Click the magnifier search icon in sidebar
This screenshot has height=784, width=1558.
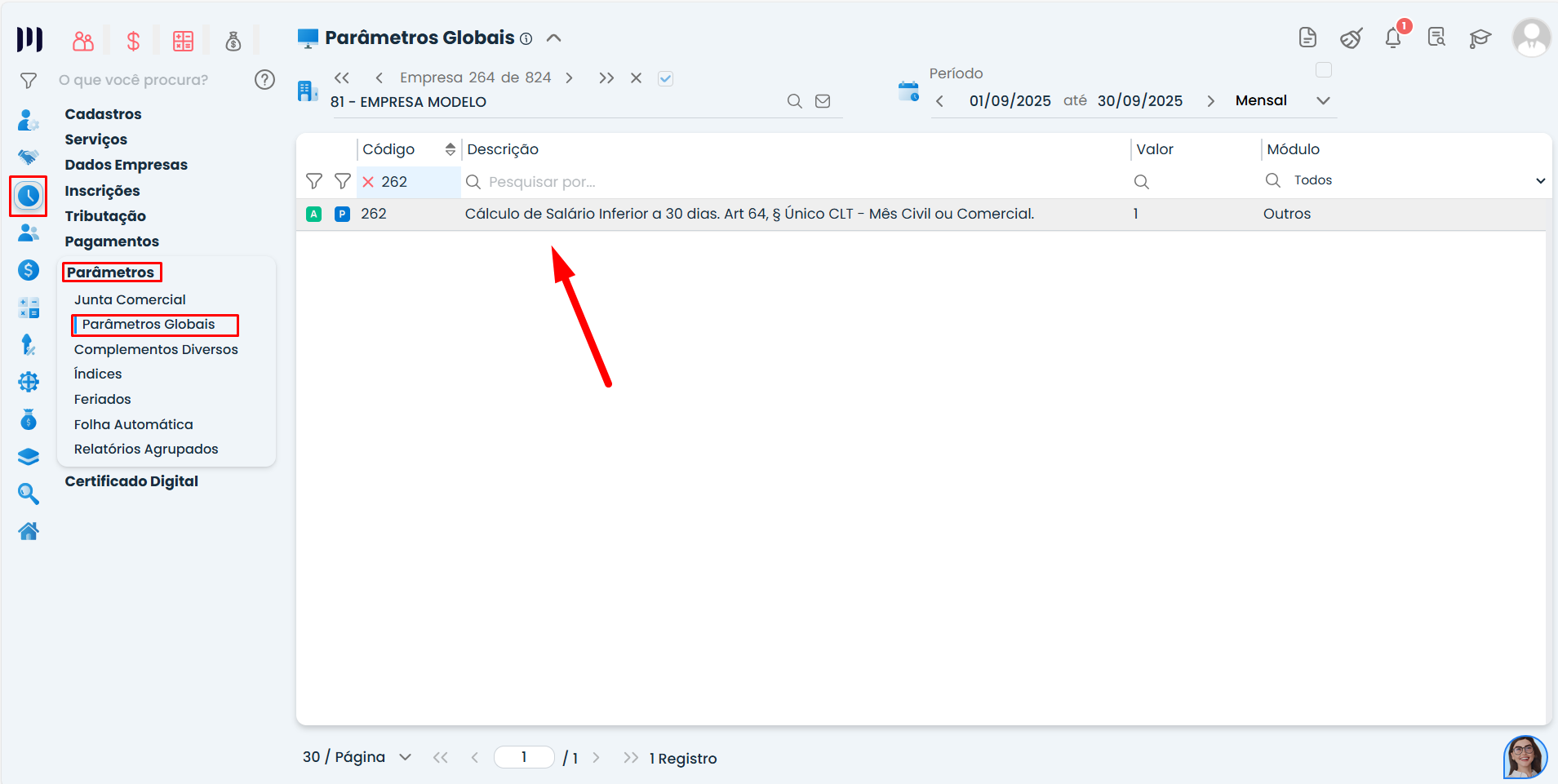click(x=29, y=494)
